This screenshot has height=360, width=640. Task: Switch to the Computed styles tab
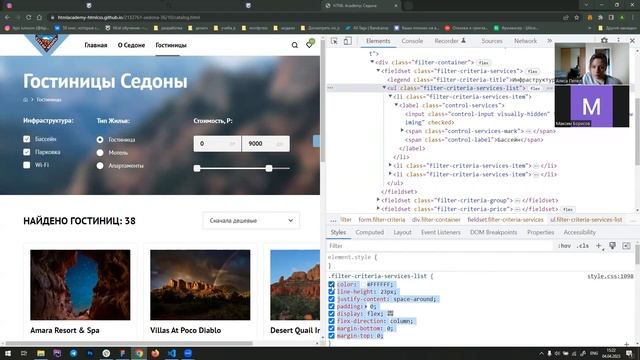(369, 232)
